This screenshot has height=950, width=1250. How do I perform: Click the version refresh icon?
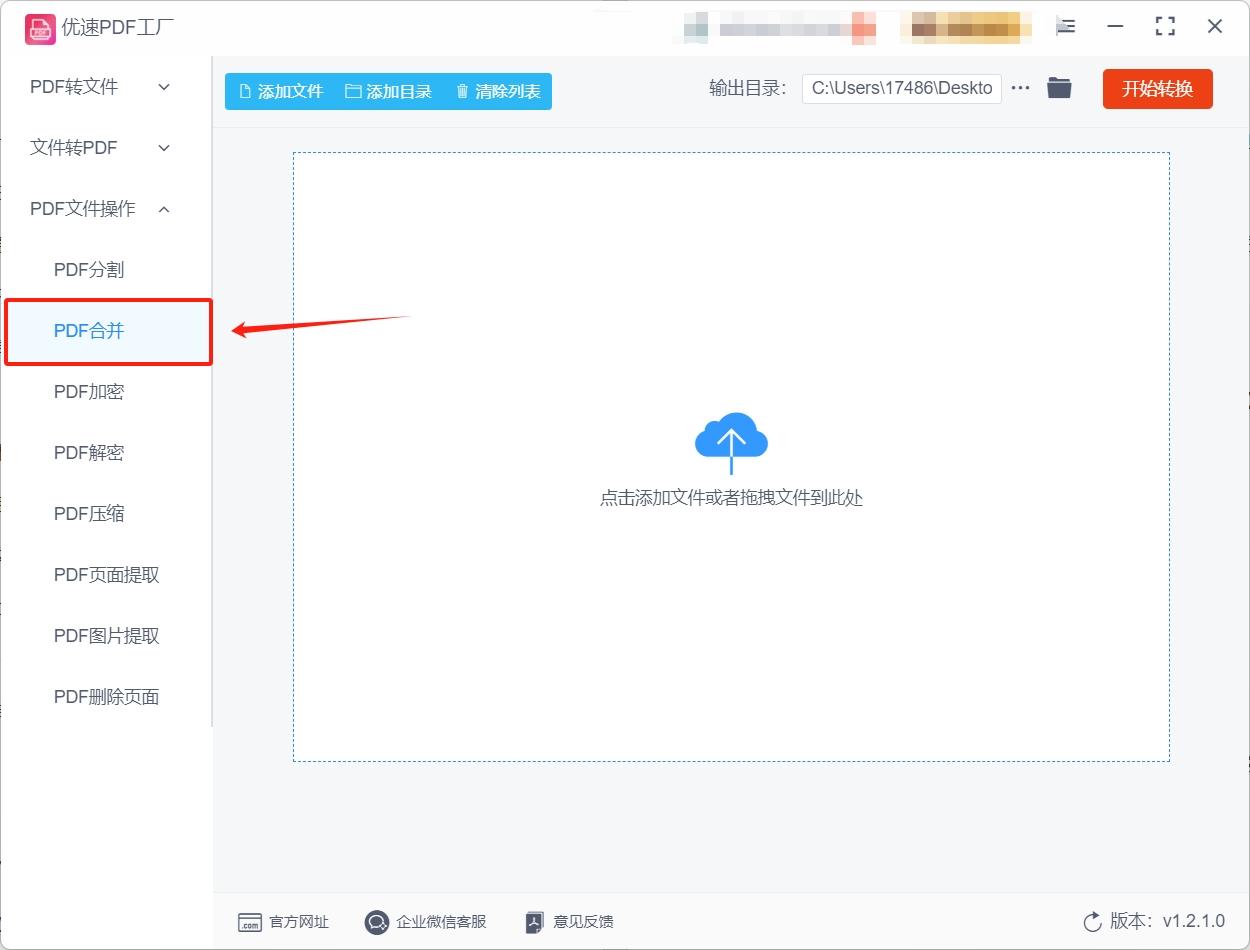pyautogui.click(x=1092, y=921)
